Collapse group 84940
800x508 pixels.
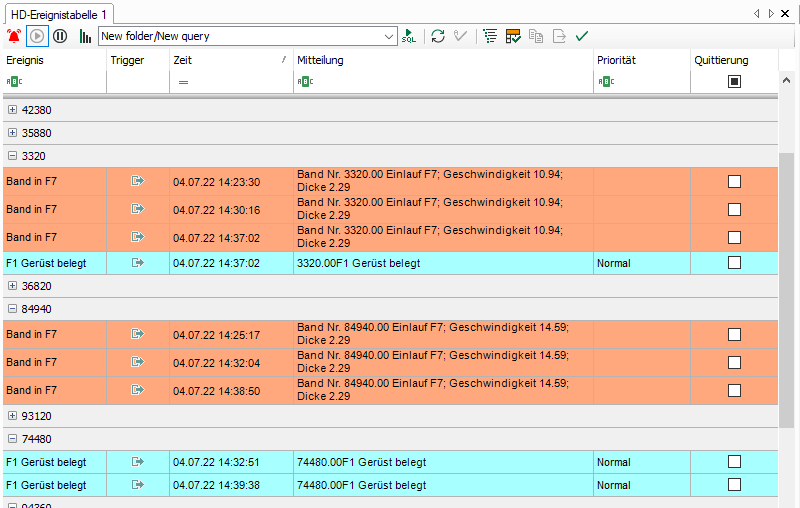click(13, 309)
